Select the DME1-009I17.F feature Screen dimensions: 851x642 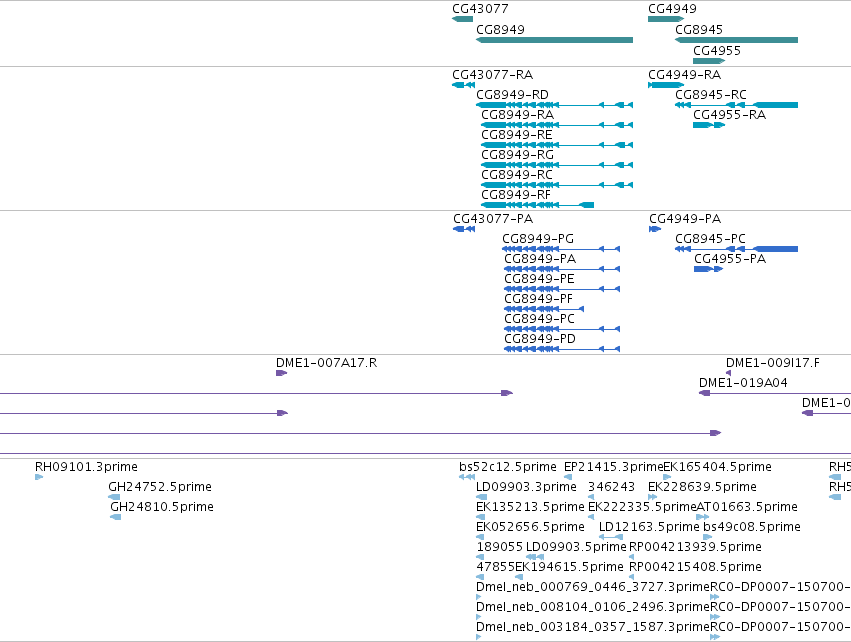(x=728, y=373)
